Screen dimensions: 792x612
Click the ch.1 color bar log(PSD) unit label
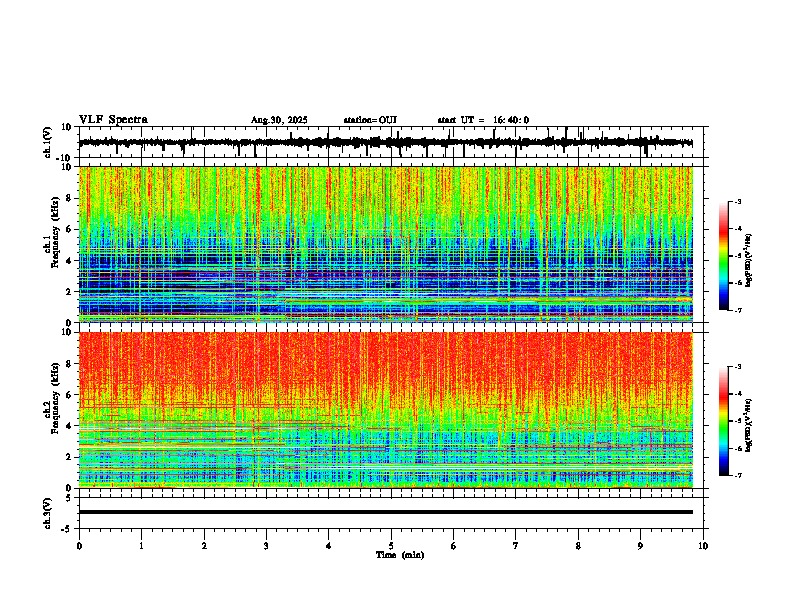click(749, 261)
